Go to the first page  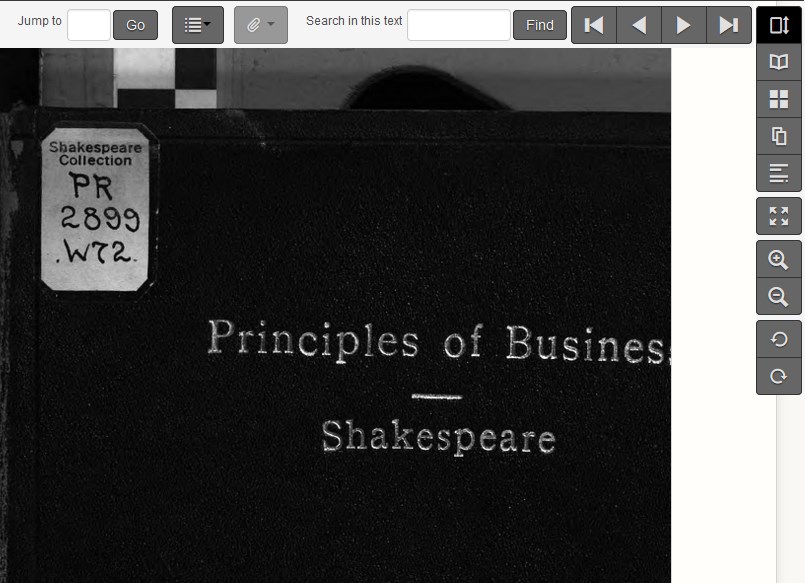594,25
